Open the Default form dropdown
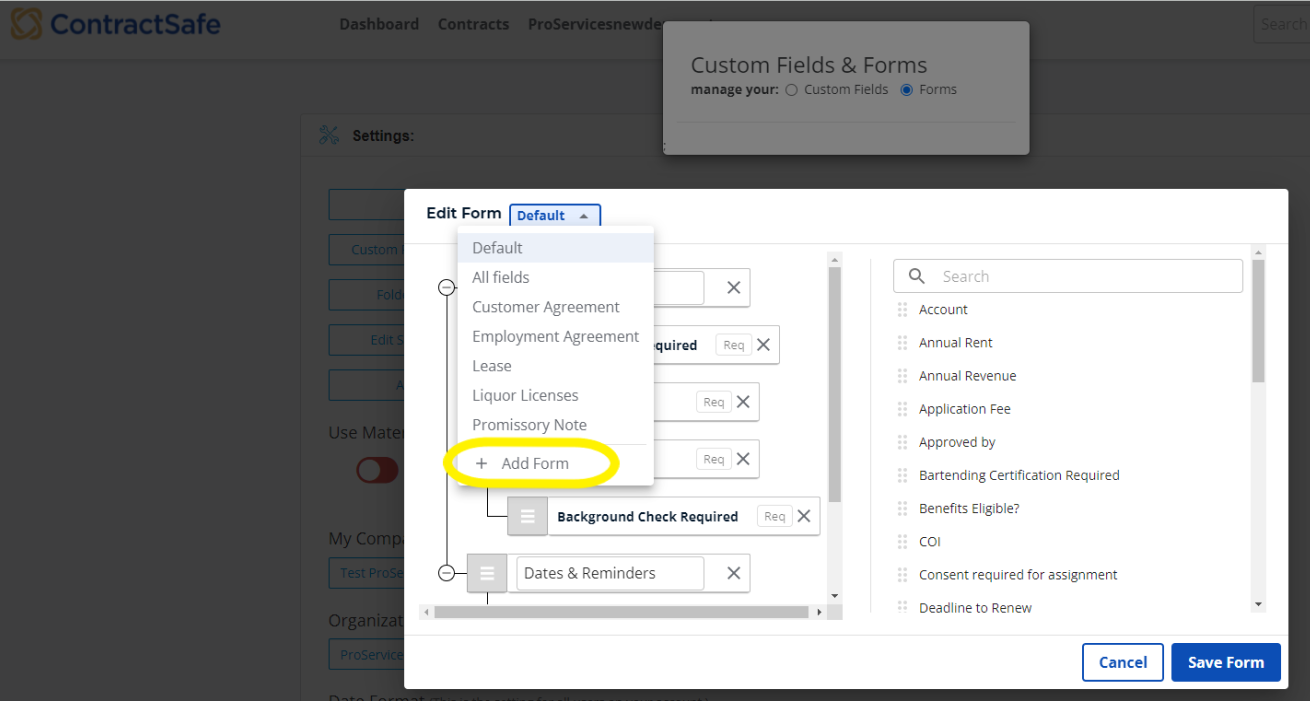The height and width of the screenshot is (701, 1310). coord(555,215)
